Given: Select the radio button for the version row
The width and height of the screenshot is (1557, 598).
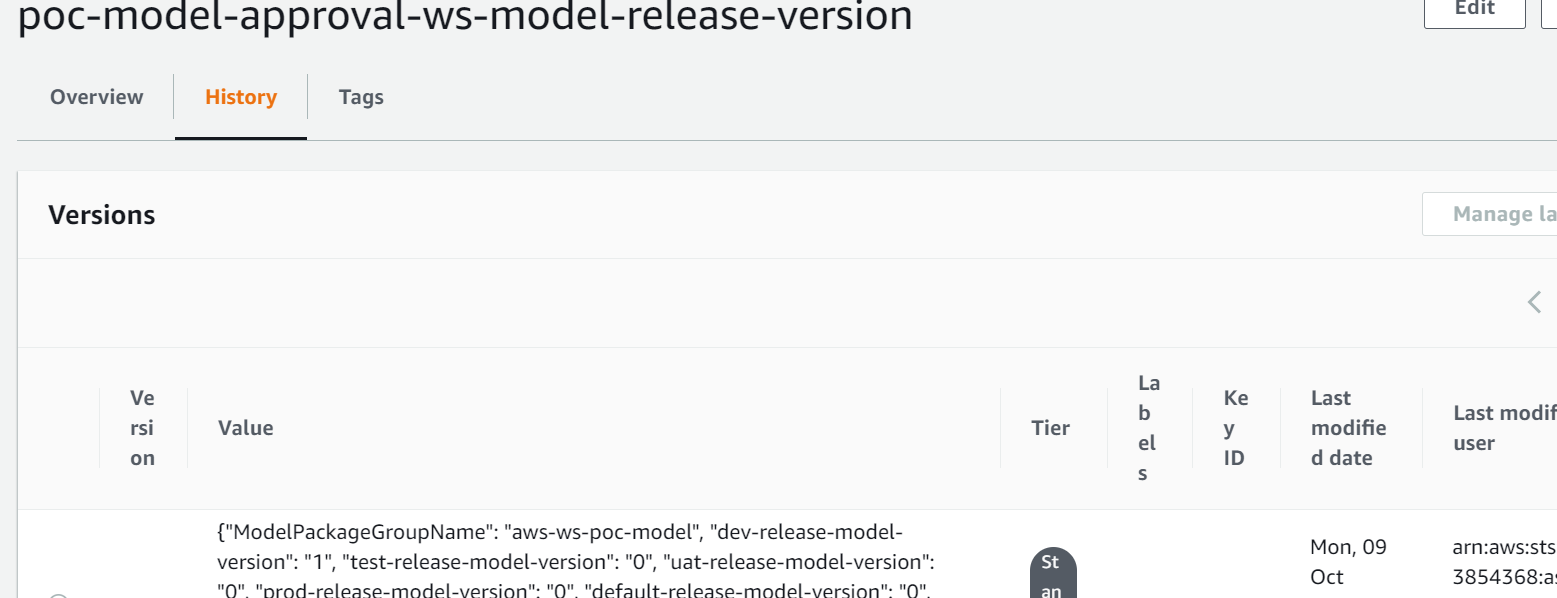Looking at the screenshot, I should [58, 594].
